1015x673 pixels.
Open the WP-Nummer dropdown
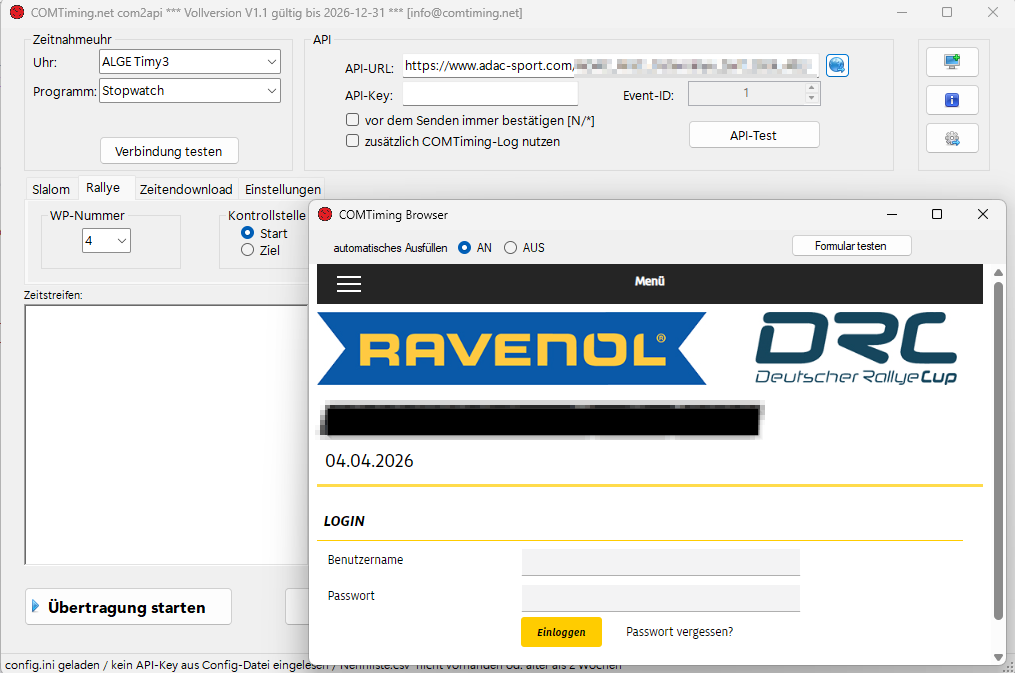click(107, 241)
